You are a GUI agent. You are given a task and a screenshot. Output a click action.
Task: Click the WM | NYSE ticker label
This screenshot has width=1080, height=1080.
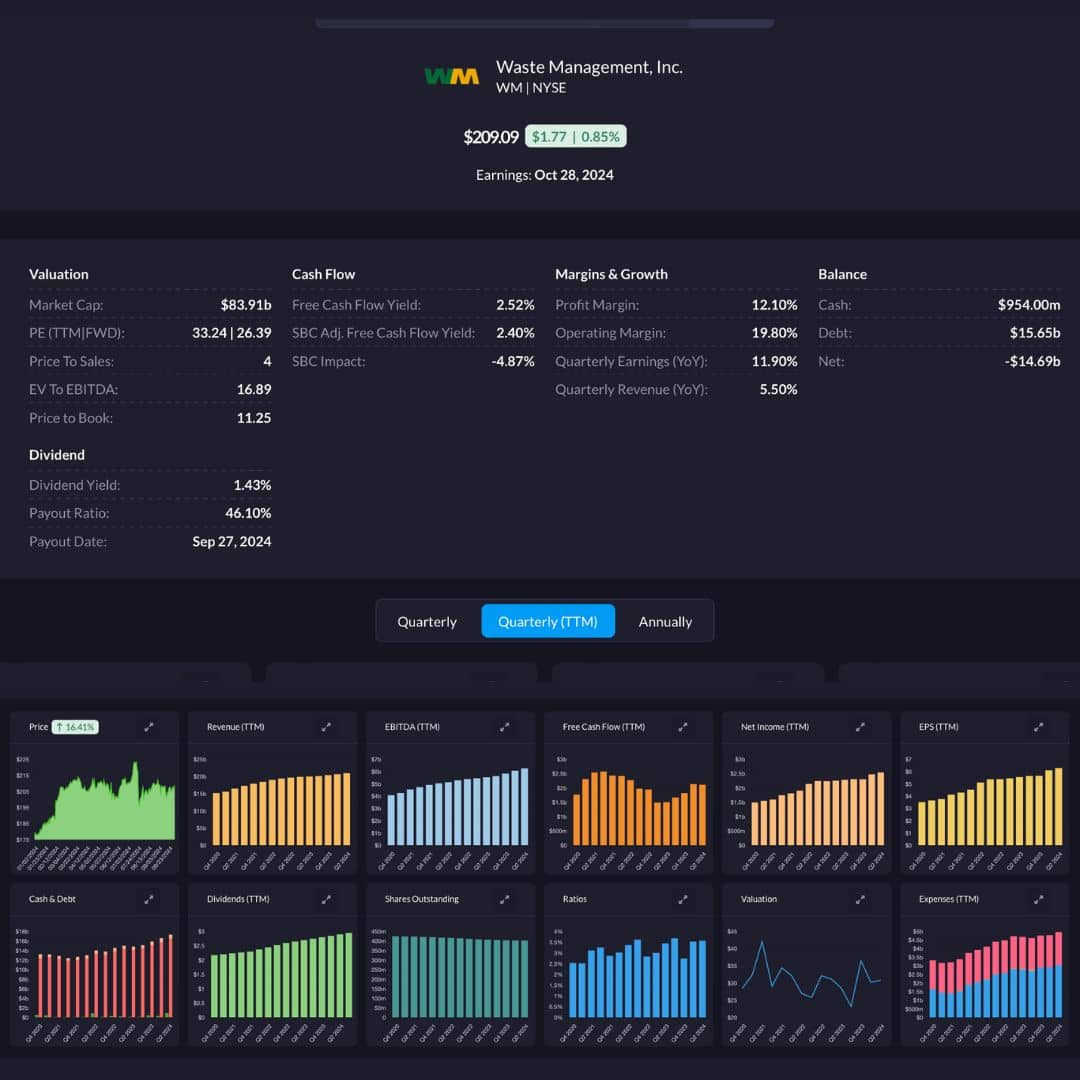pos(531,88)
